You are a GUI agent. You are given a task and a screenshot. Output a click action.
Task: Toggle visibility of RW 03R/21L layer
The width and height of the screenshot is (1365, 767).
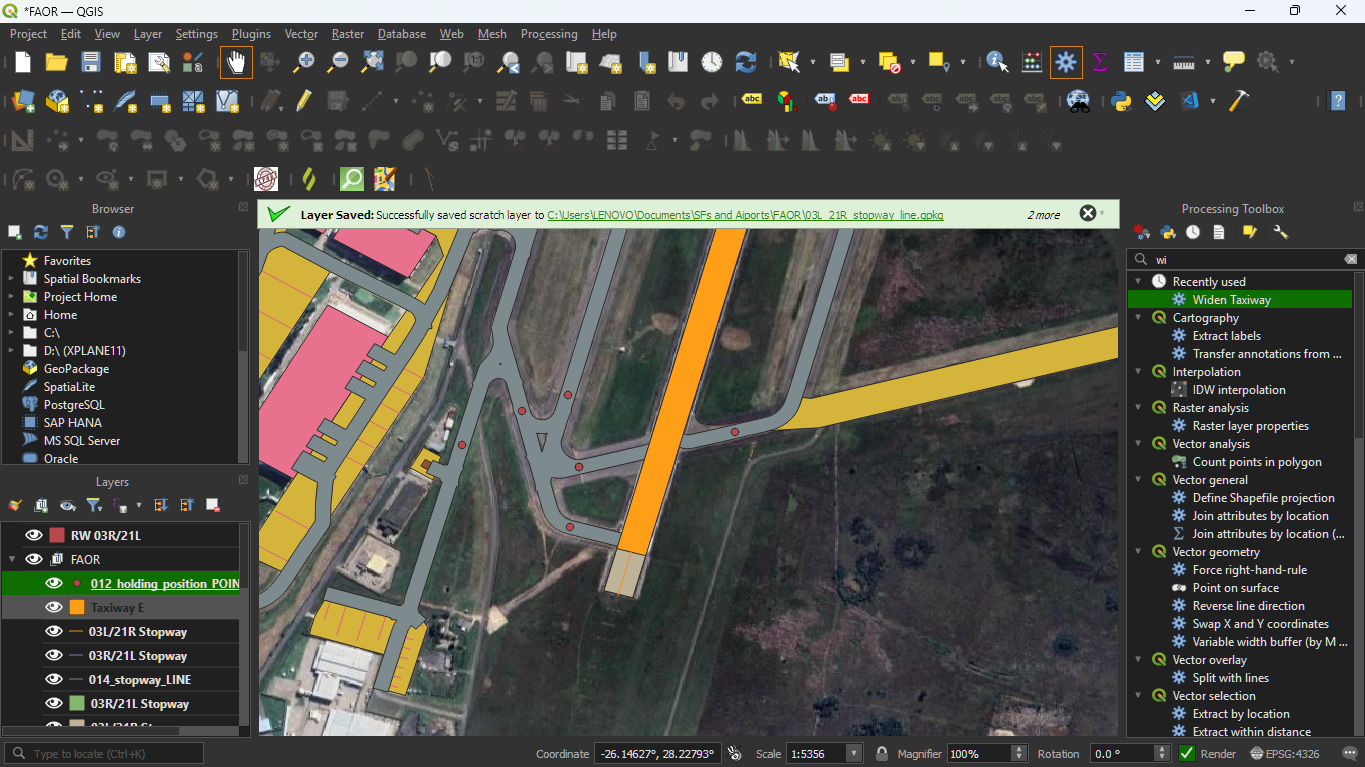pos(34,535)
